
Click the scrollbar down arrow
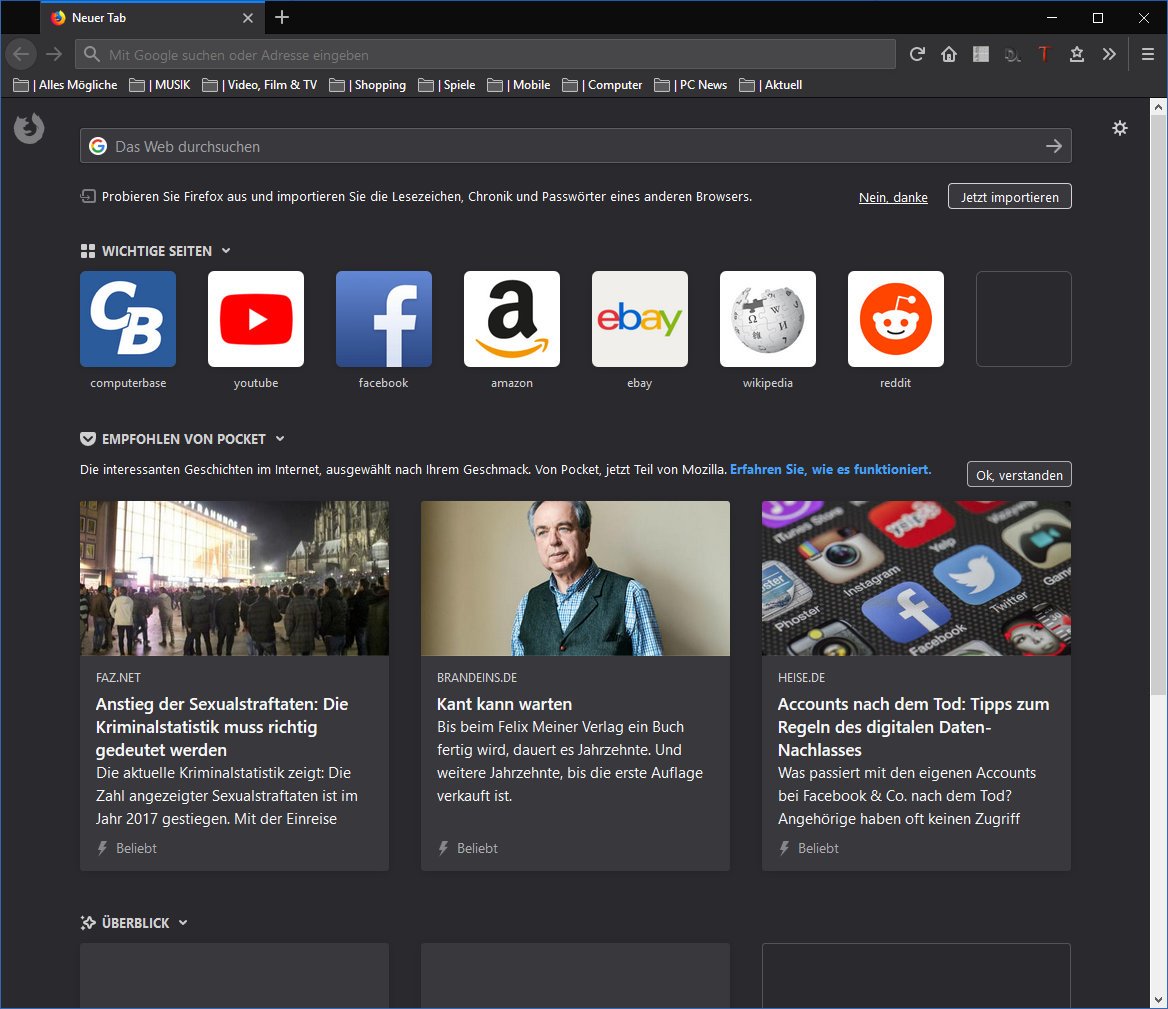[x=1158, y=1000]
